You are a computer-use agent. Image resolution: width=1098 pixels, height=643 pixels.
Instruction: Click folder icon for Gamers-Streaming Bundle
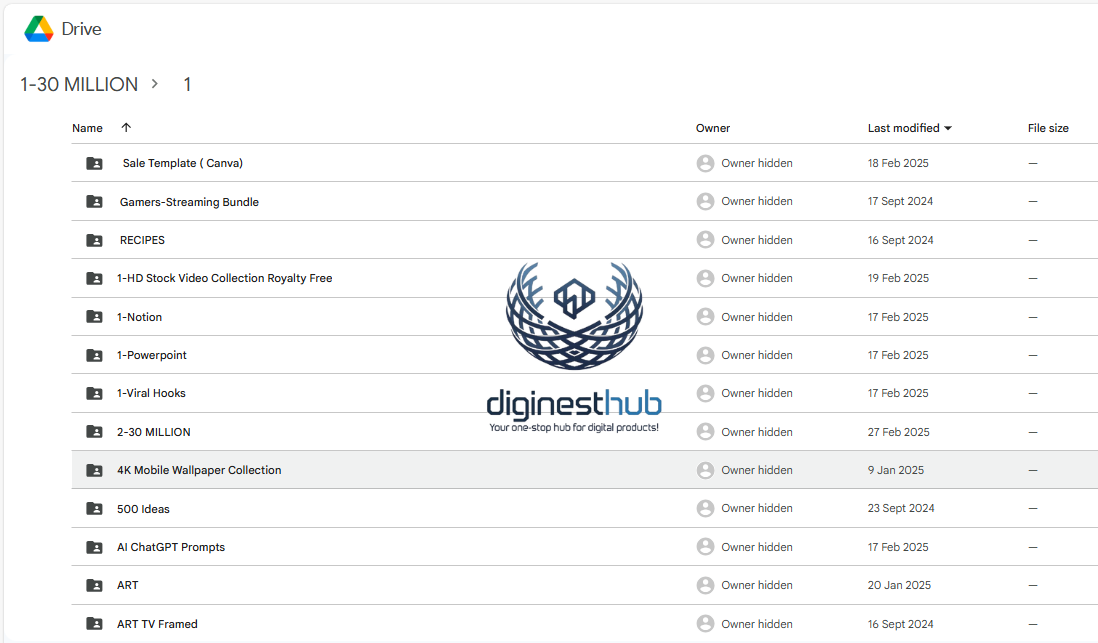click(x=94, y=202)
